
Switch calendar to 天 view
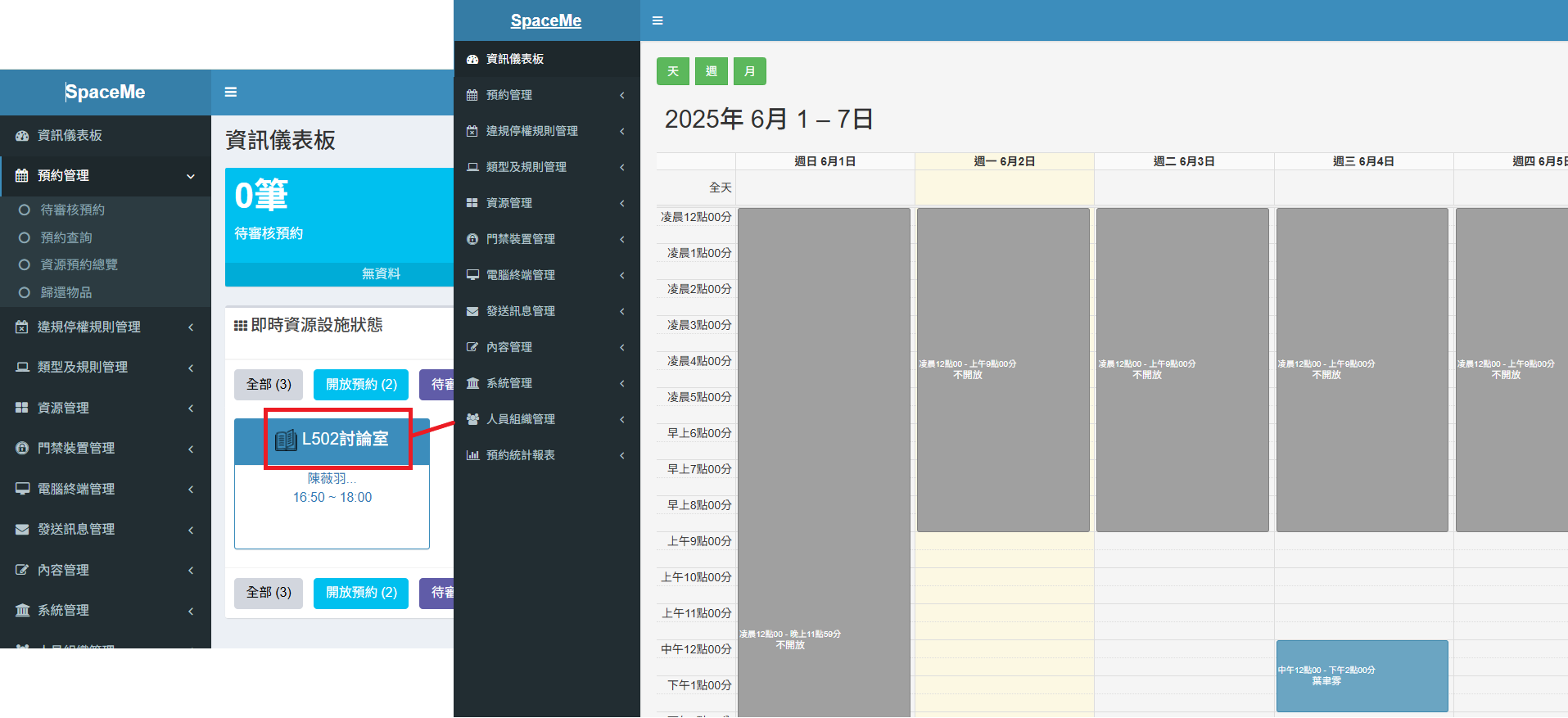tap(672, 71)
